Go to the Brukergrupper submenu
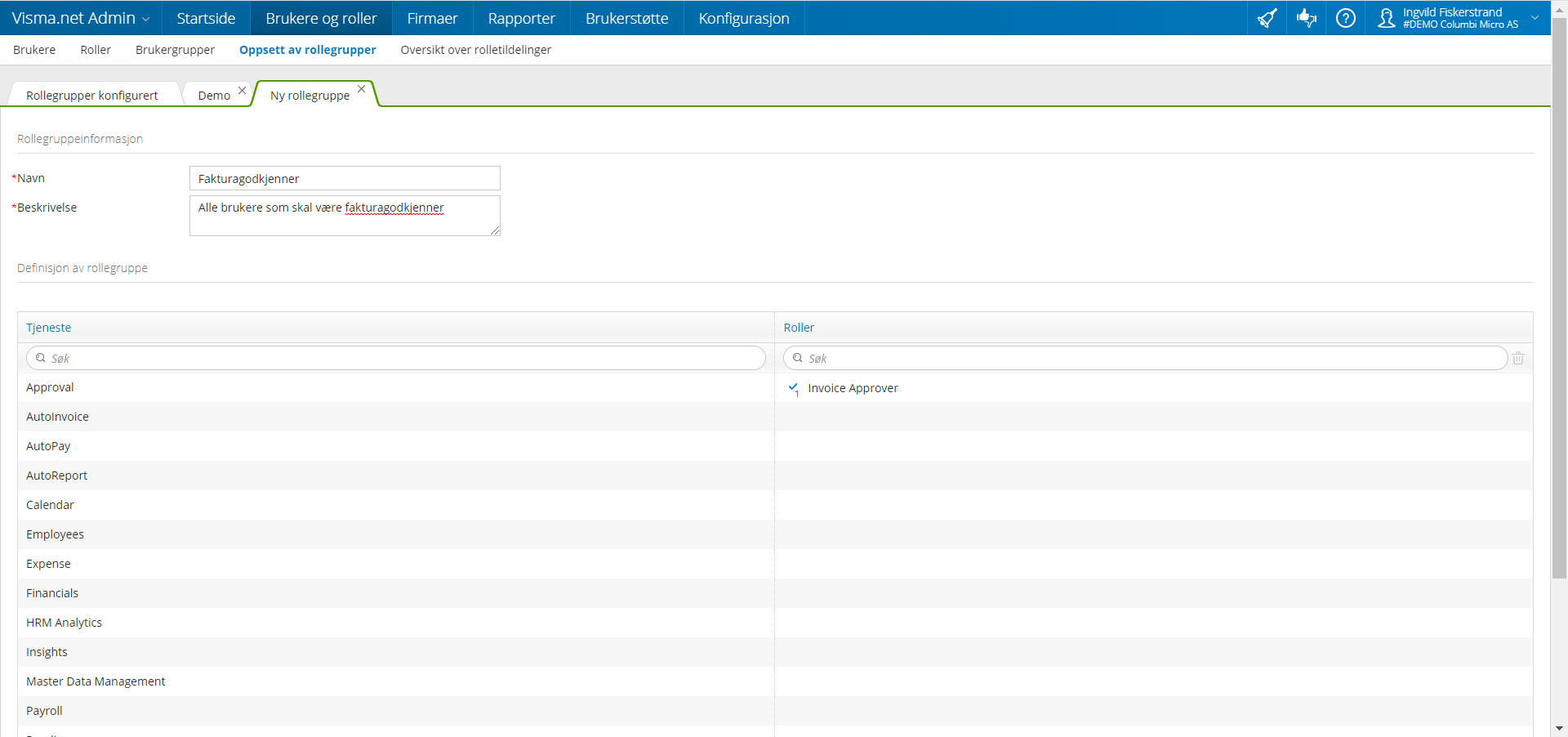Screen dimensions: 1568x737 175,50
